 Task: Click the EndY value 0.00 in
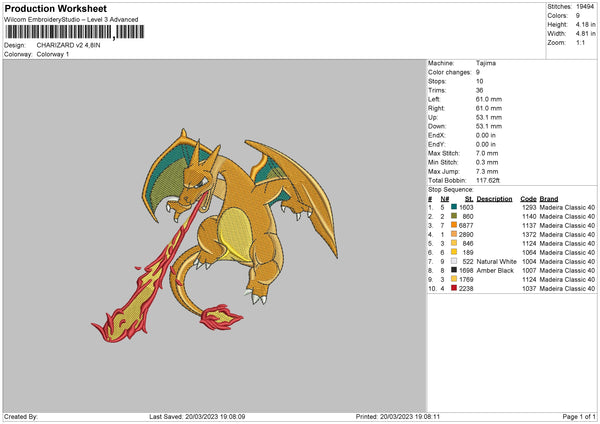pyautogui.click(x=486, y=145)
